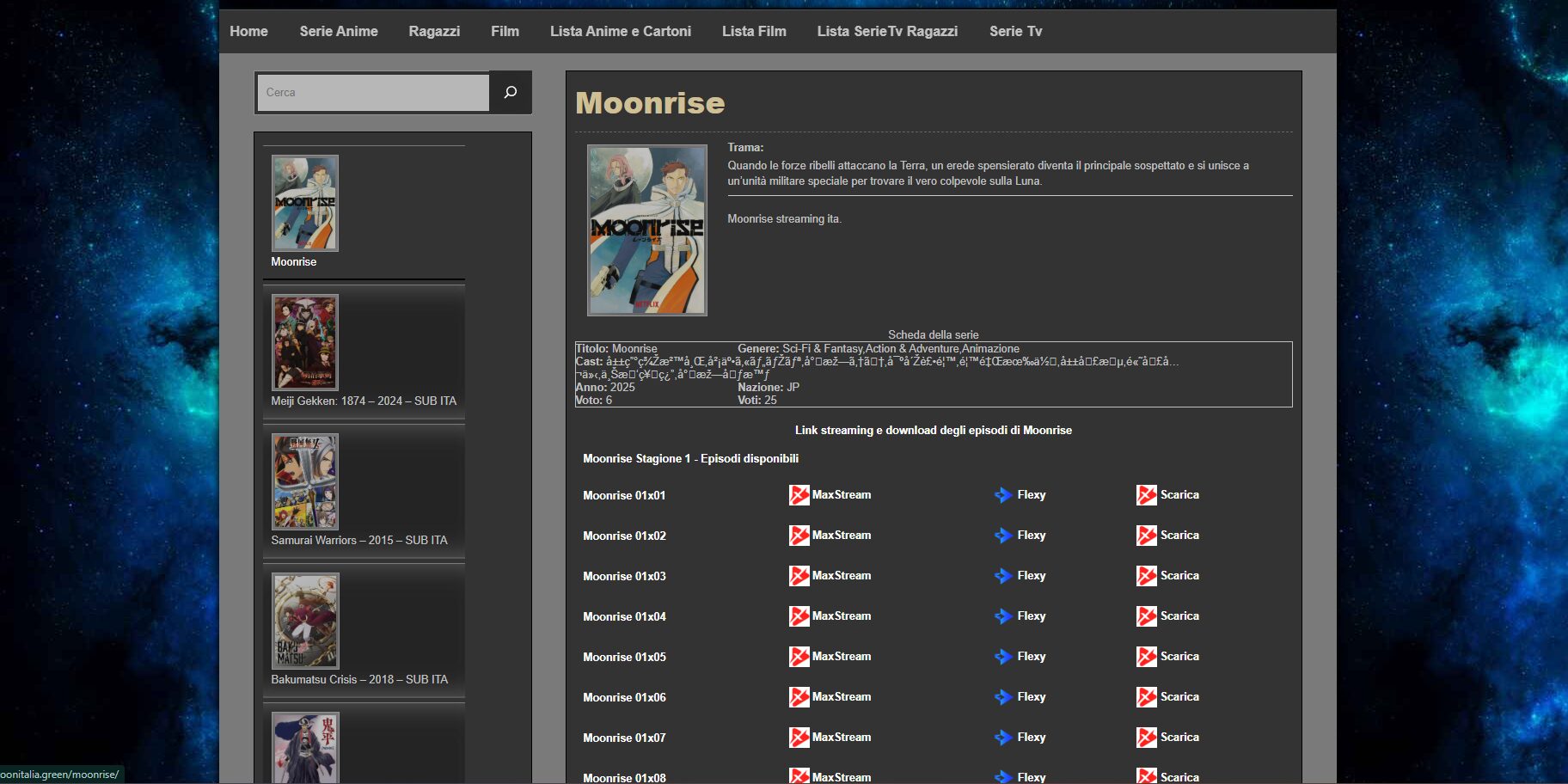This screenshot has height=784, width=1568.
Task: Open Lista SerieTv Ragazzi menu item
Action: 887,31
